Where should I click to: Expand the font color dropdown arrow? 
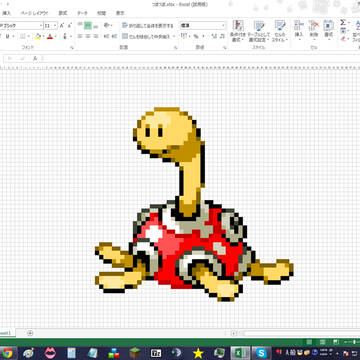(56, 36)
